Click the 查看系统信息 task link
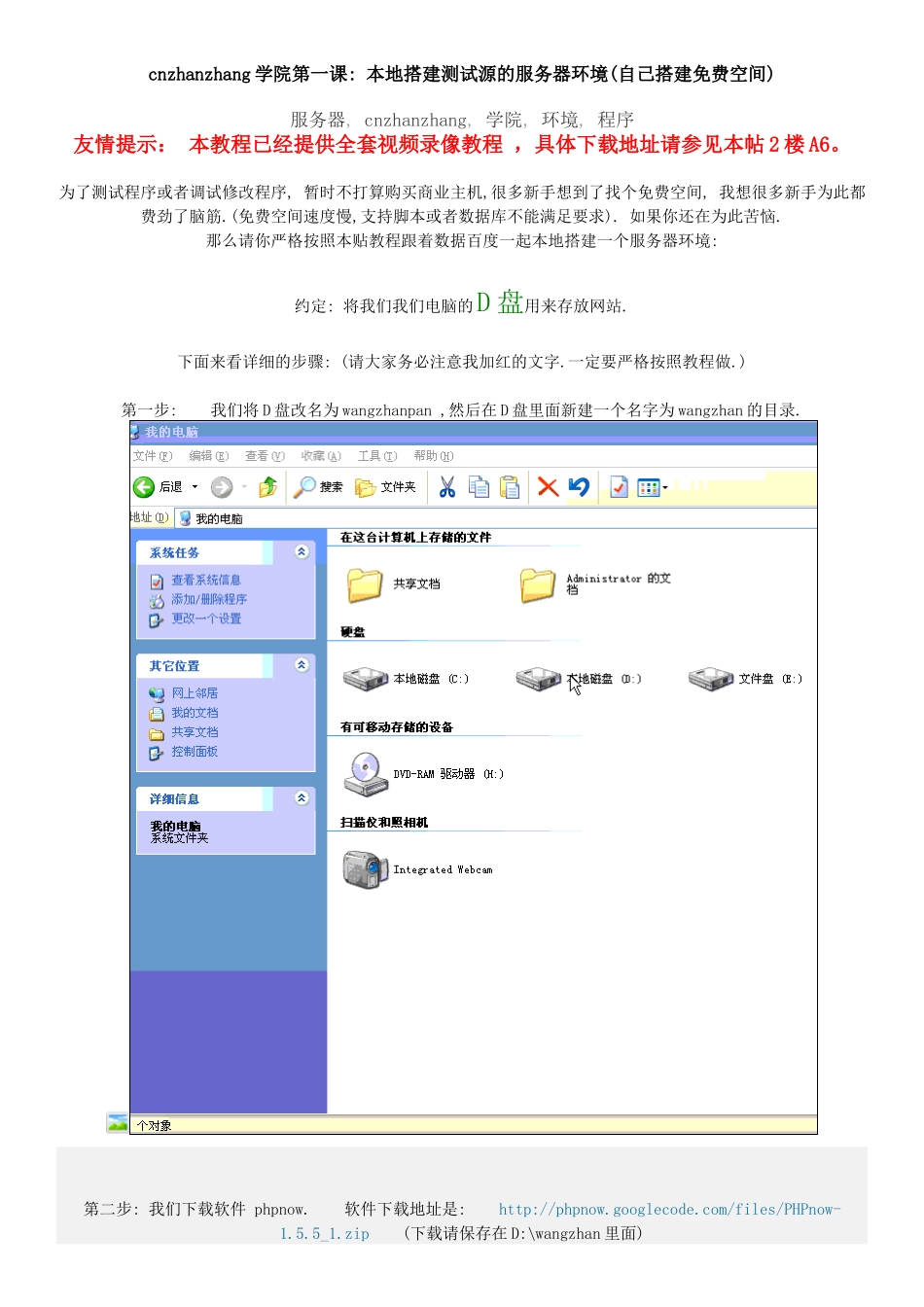 206,581
